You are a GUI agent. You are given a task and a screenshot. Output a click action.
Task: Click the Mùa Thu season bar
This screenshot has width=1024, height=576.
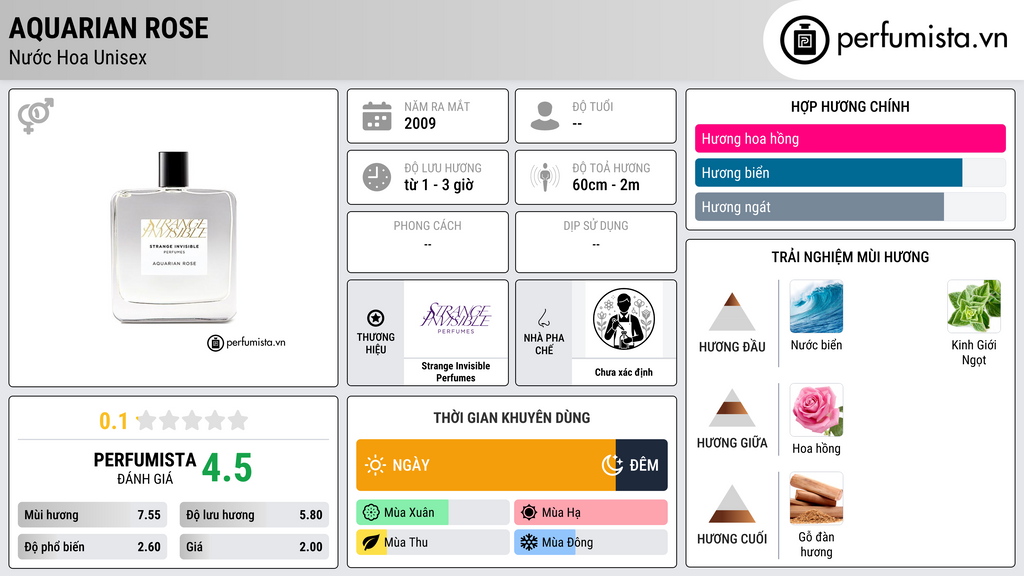pyautogui.click(x=432, y=542)
